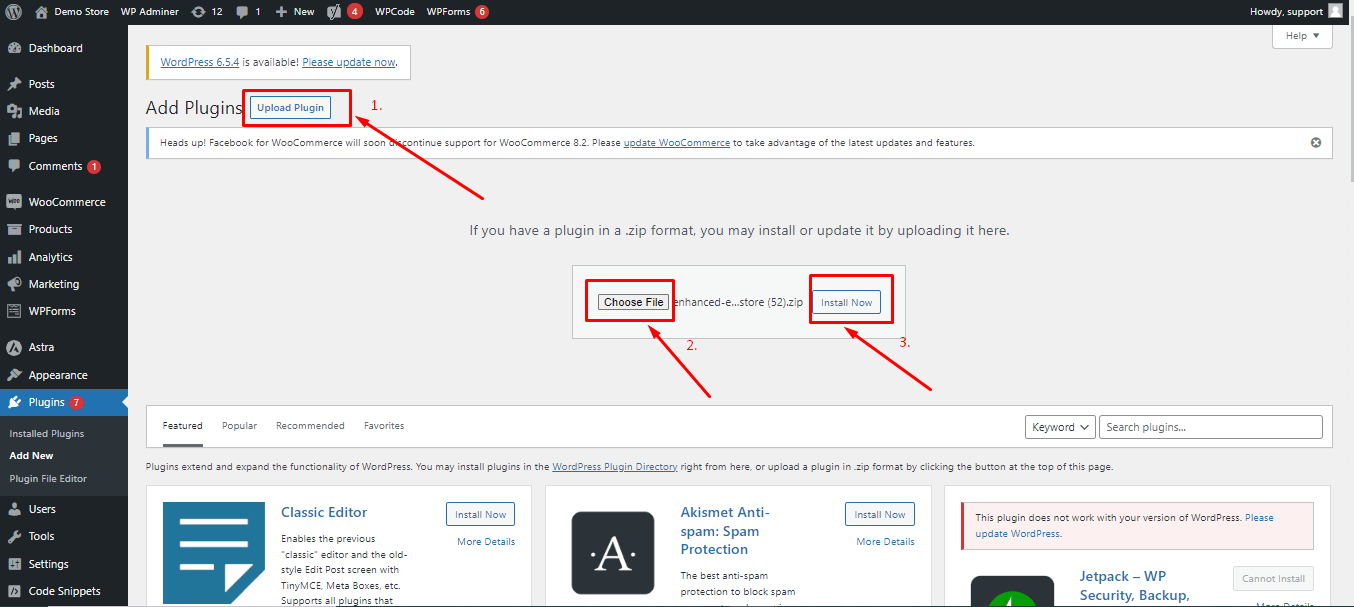This screenshot has width=1354, height=607.
Task: Switch to the Favorites tab
Action: (384, 426)
